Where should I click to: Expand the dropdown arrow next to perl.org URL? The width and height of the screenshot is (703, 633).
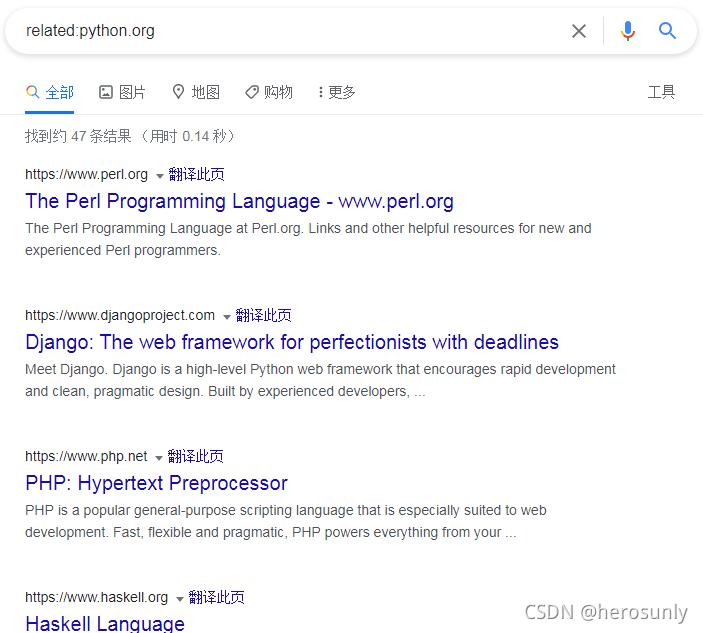(x=159, y=176)
